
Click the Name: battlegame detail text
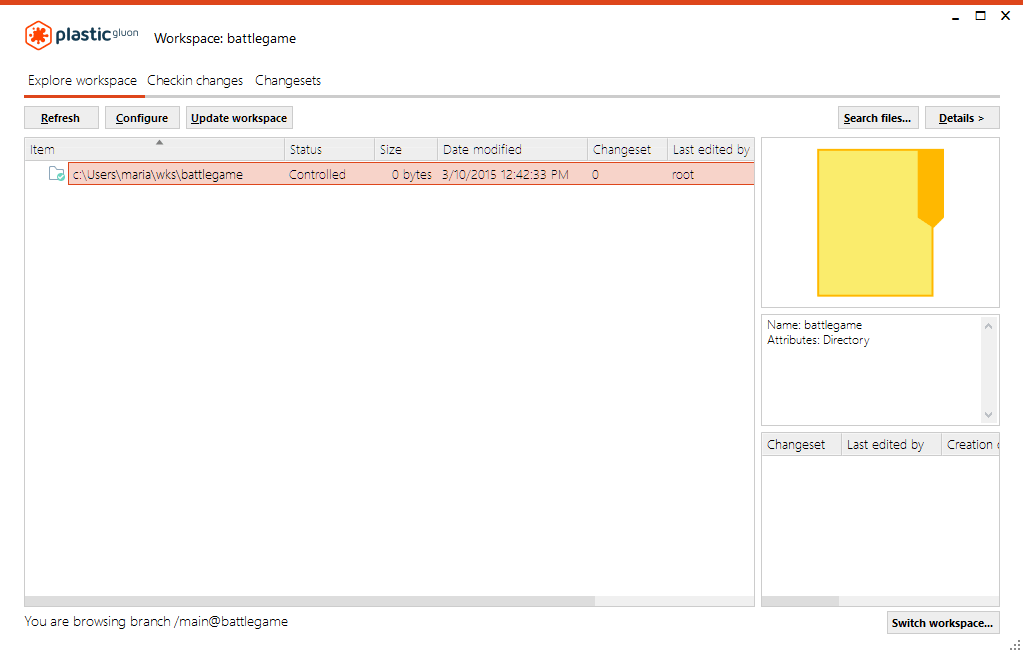[814, 324]
